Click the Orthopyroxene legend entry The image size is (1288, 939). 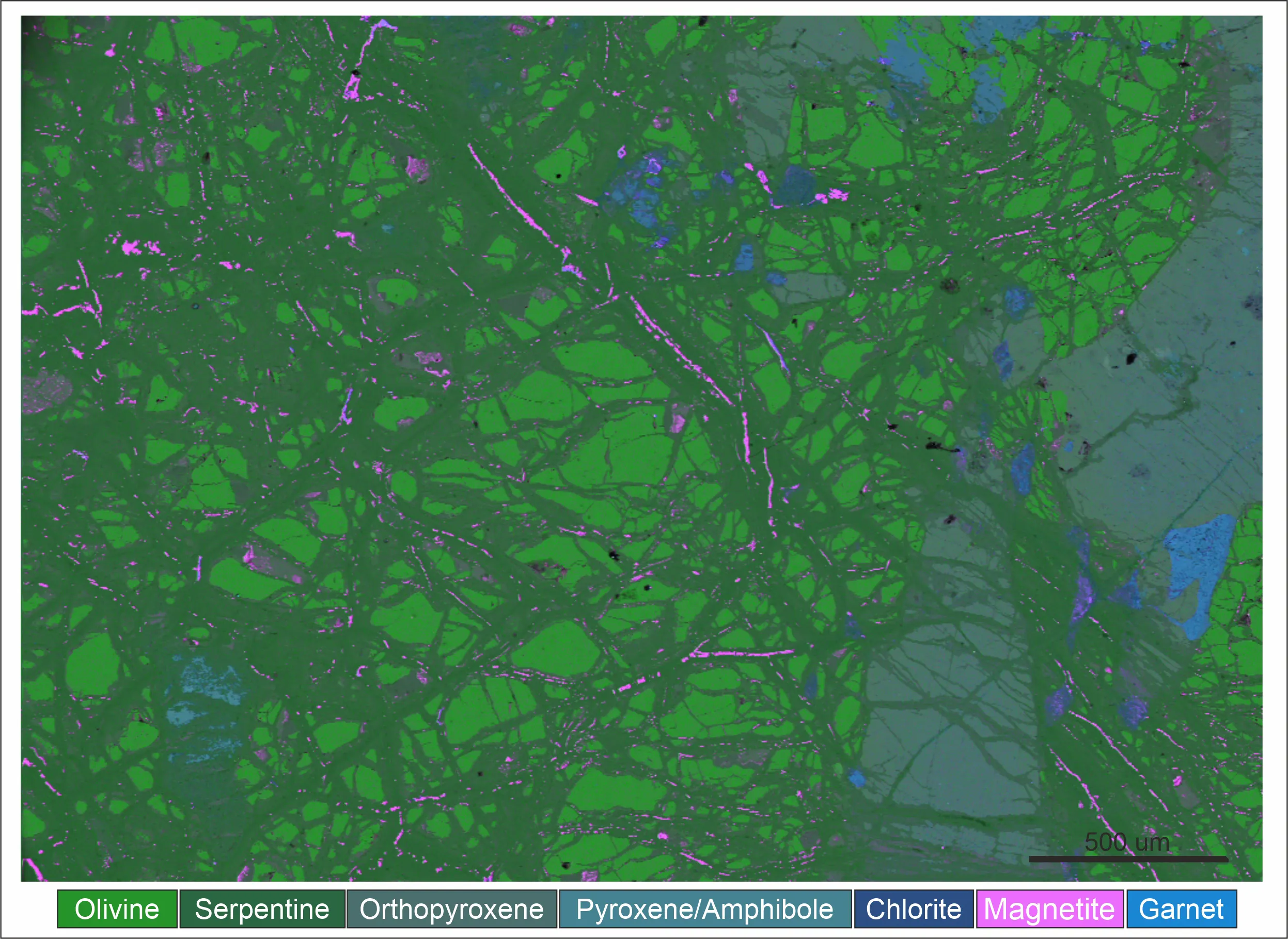pyautogui.click(x=452, y=909)
